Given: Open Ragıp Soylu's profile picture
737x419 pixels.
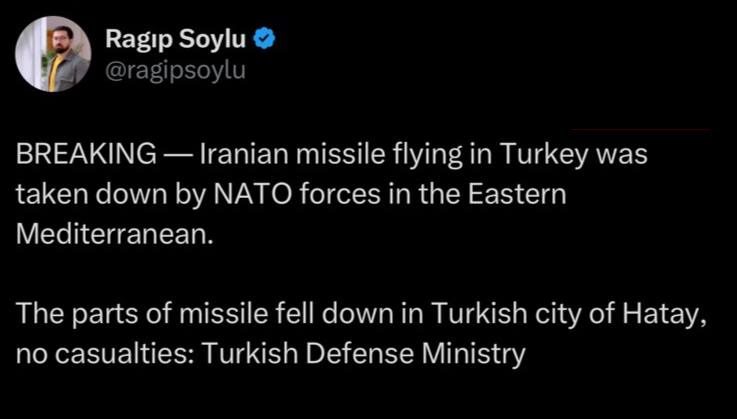Looking at the screenshot, I should (55, 55).
